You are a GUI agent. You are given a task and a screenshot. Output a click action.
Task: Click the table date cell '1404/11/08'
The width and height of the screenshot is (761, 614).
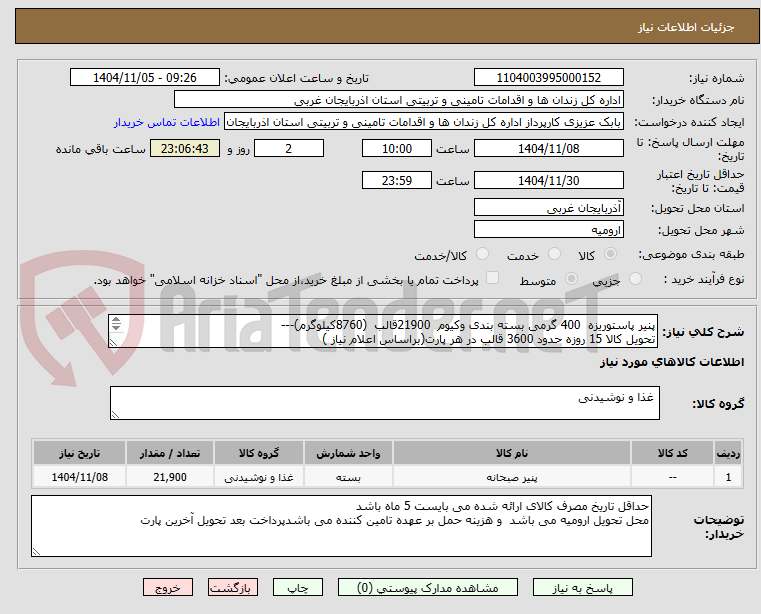pyautogui.click(x=80, y=477)
